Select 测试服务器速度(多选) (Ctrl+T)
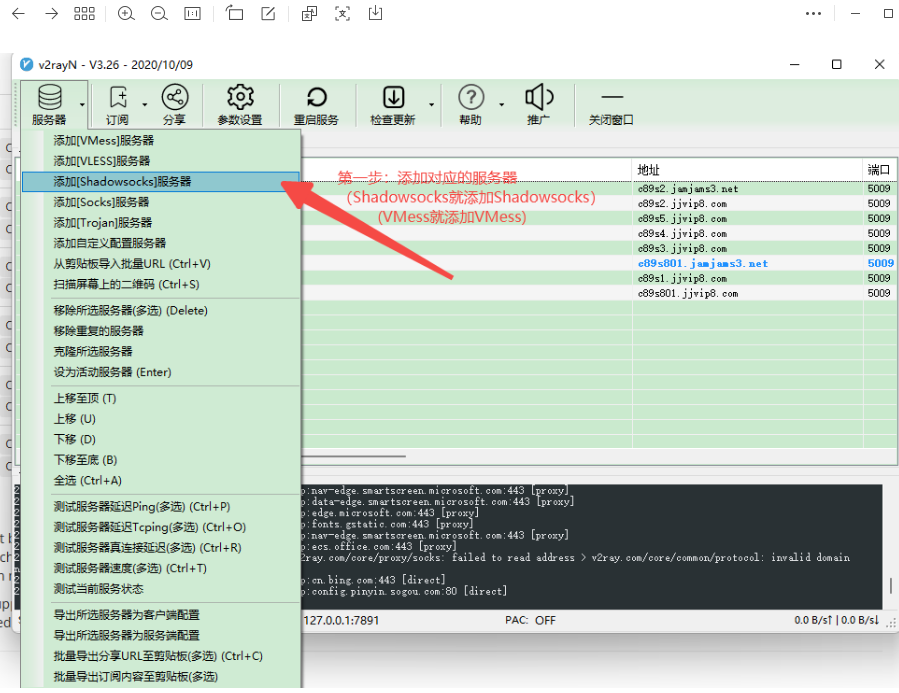 (x=161, y=569)
